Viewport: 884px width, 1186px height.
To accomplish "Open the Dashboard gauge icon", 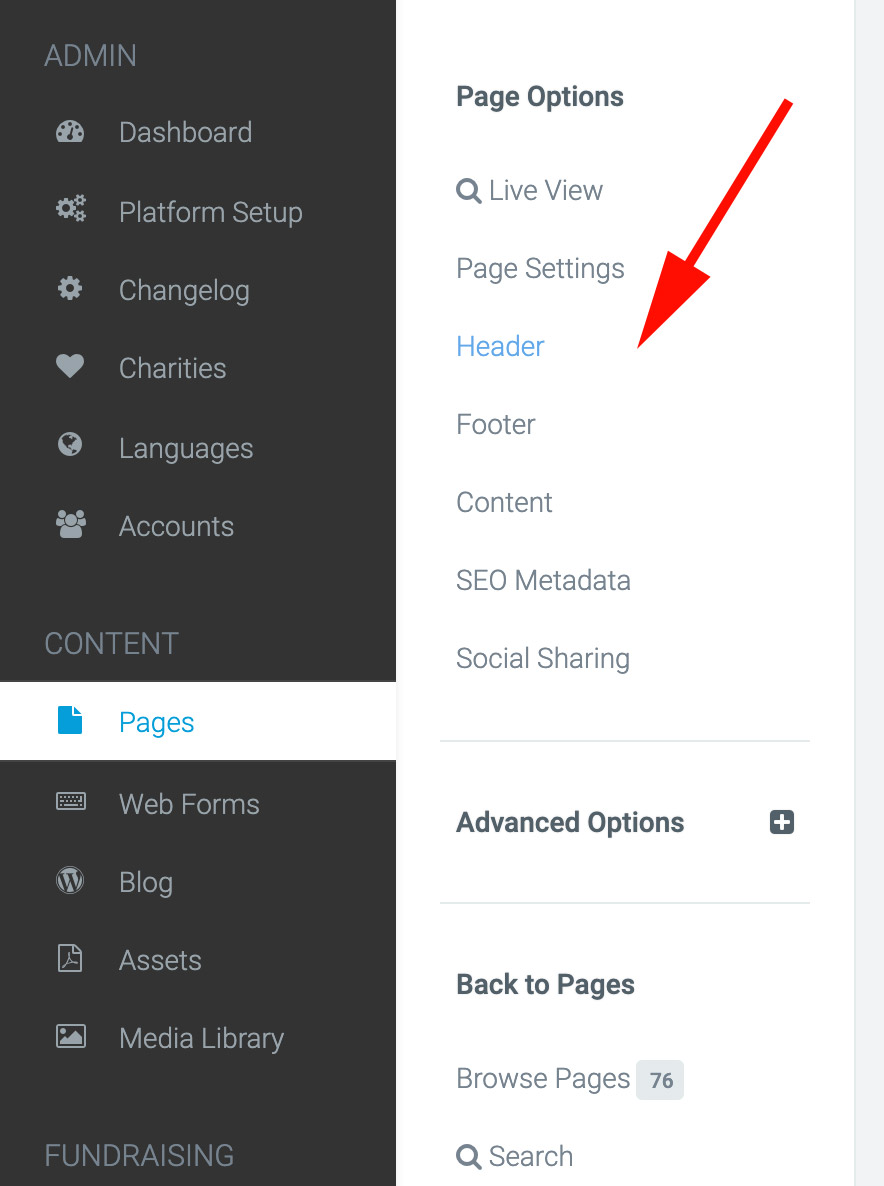I will pos(70,132).
